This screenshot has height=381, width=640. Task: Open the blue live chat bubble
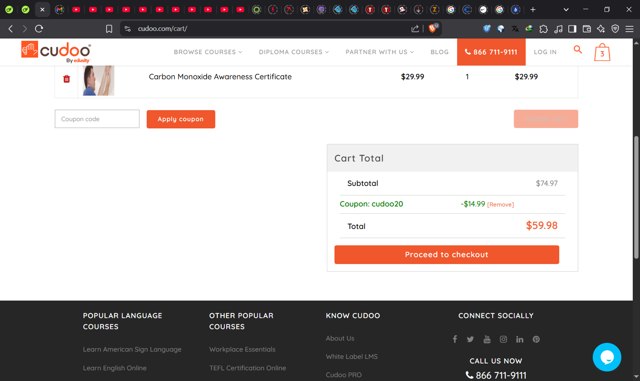pos(607,357)
